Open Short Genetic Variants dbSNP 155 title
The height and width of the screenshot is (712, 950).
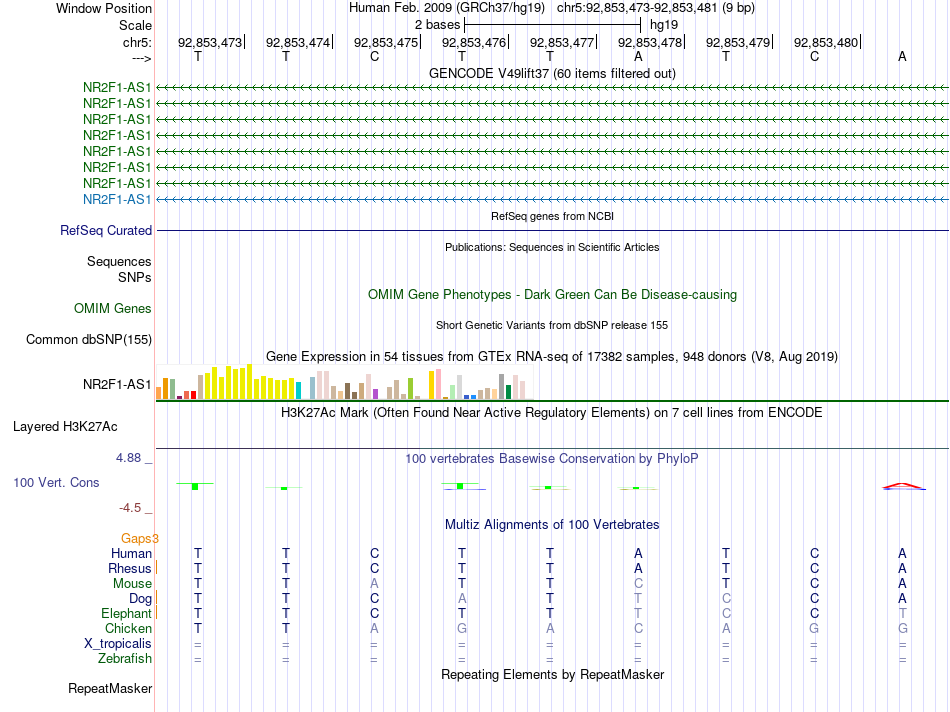click(552, 325)
